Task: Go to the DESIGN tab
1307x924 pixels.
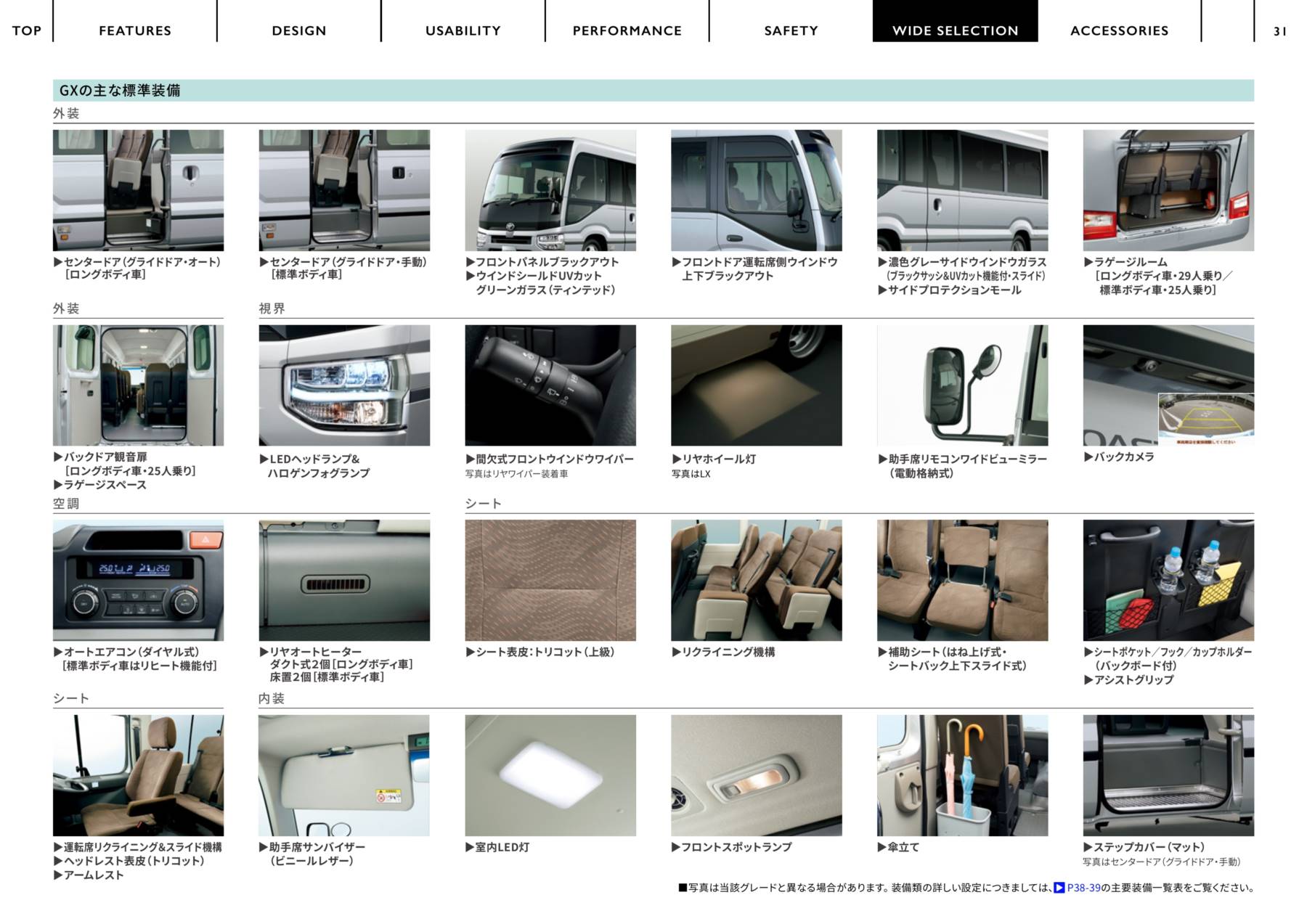Action: click(298, 30)
